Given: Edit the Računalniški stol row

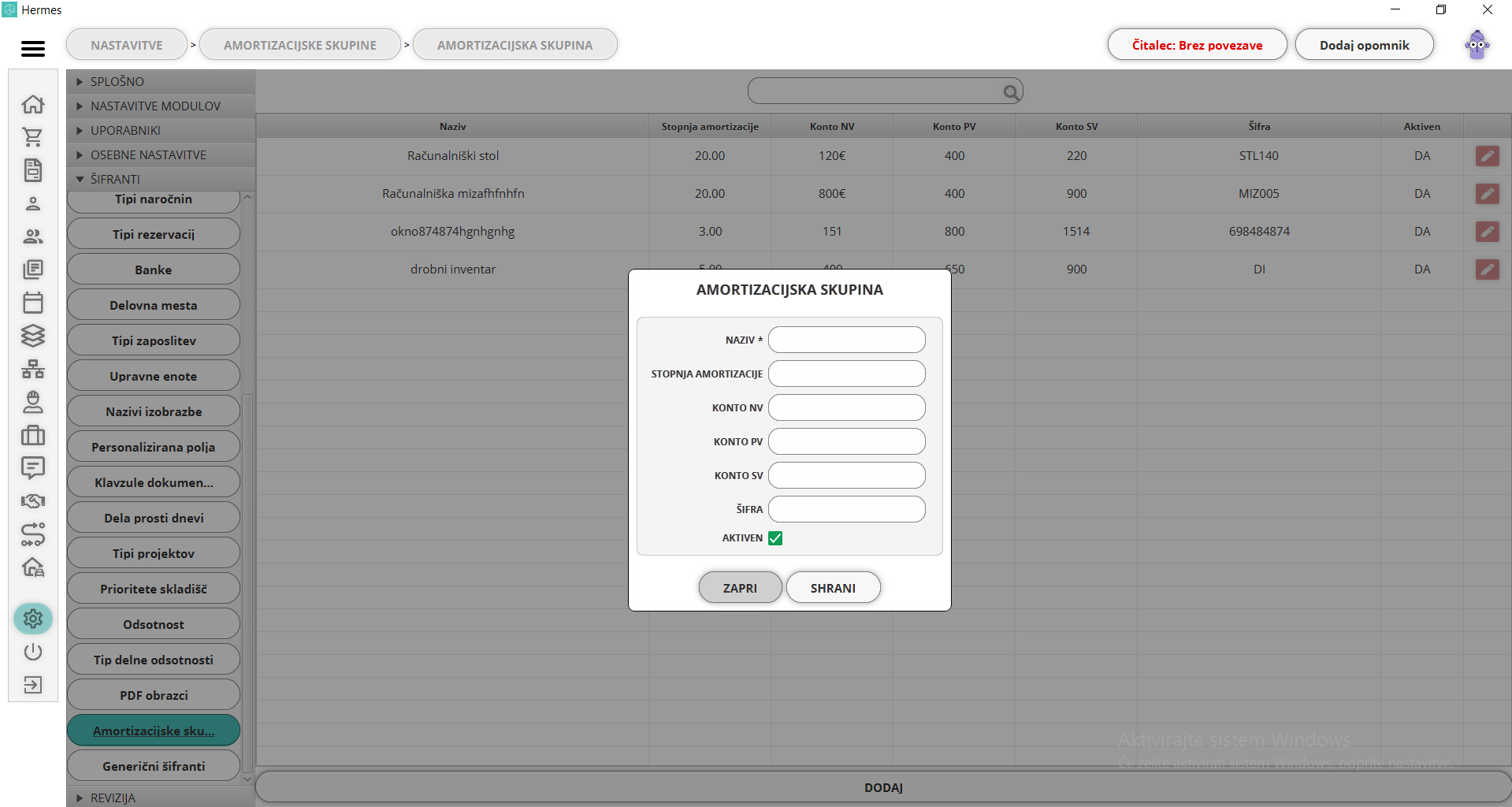Looking at the screenshot, I should pos(1487,156).
